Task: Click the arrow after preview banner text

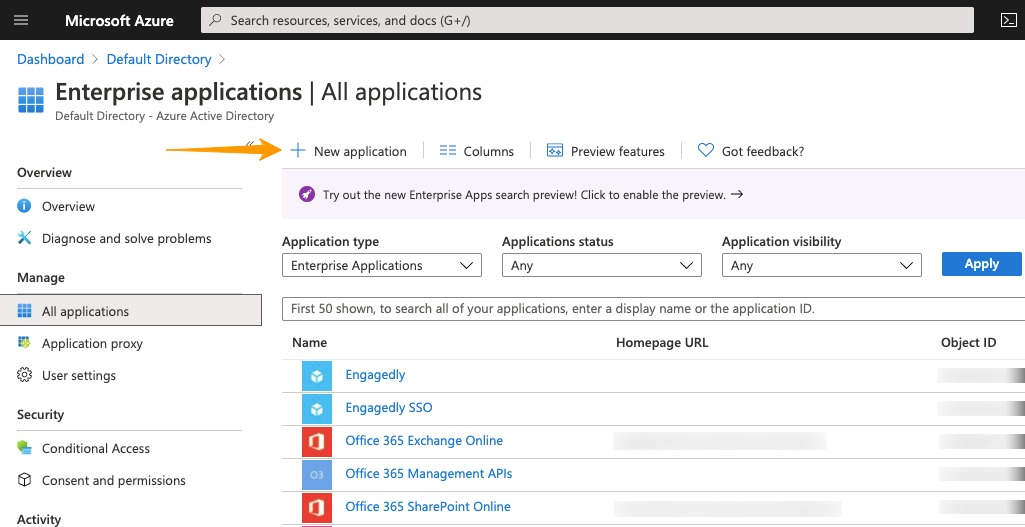Action: coord(737,194)
